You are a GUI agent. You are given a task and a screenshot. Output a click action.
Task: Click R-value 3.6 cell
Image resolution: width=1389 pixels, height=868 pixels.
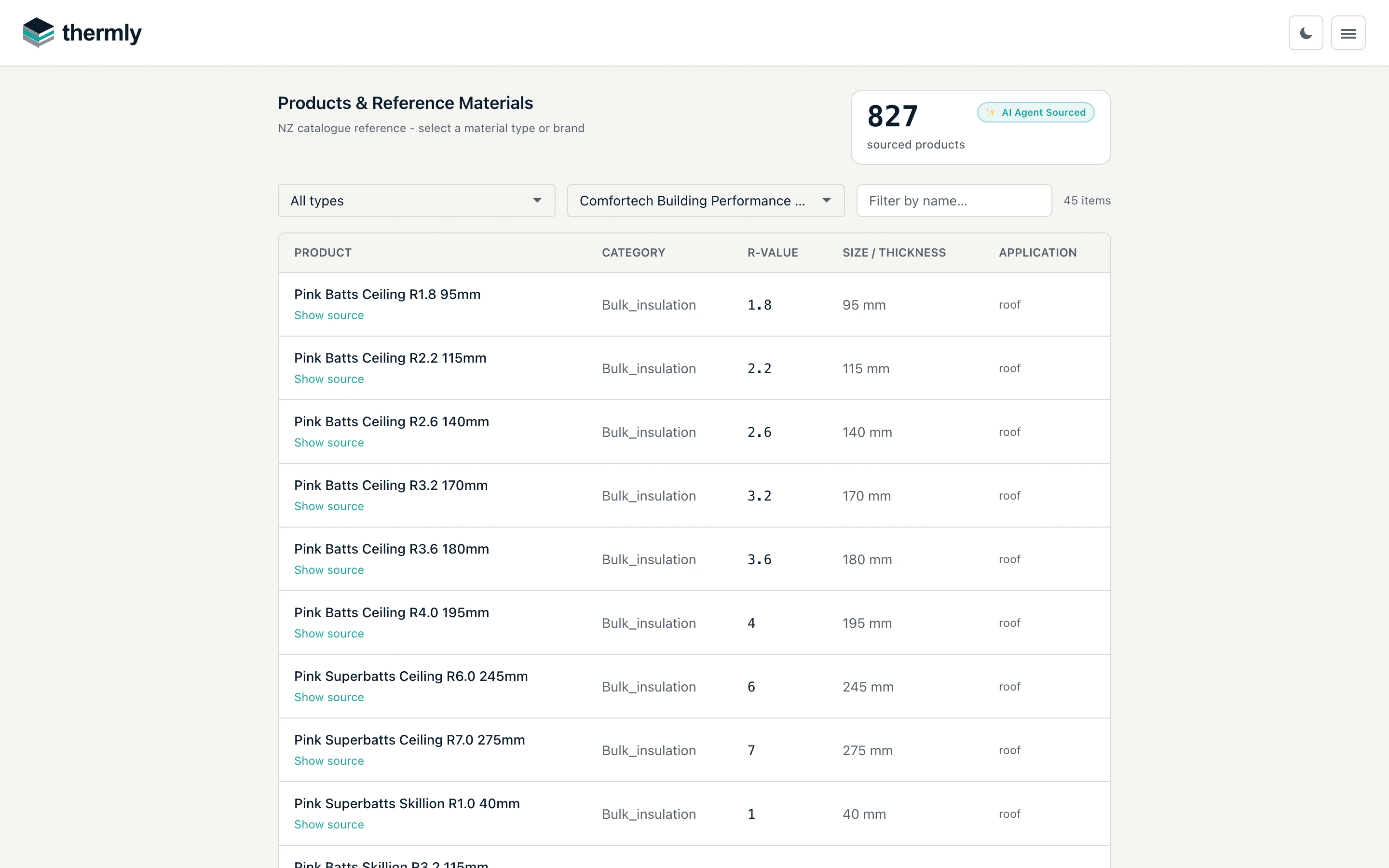(759, 560)
